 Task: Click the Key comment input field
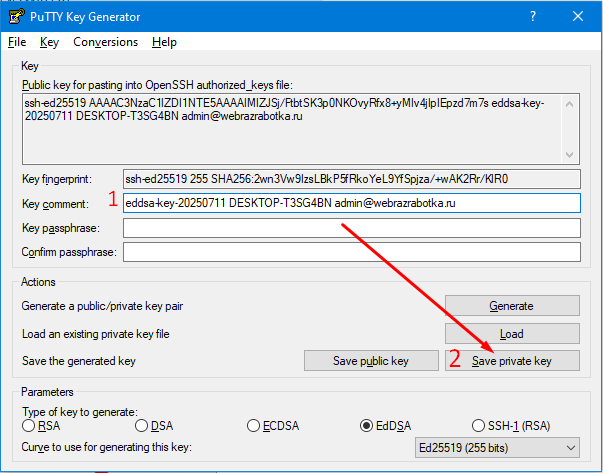click(x=350, y=203)
